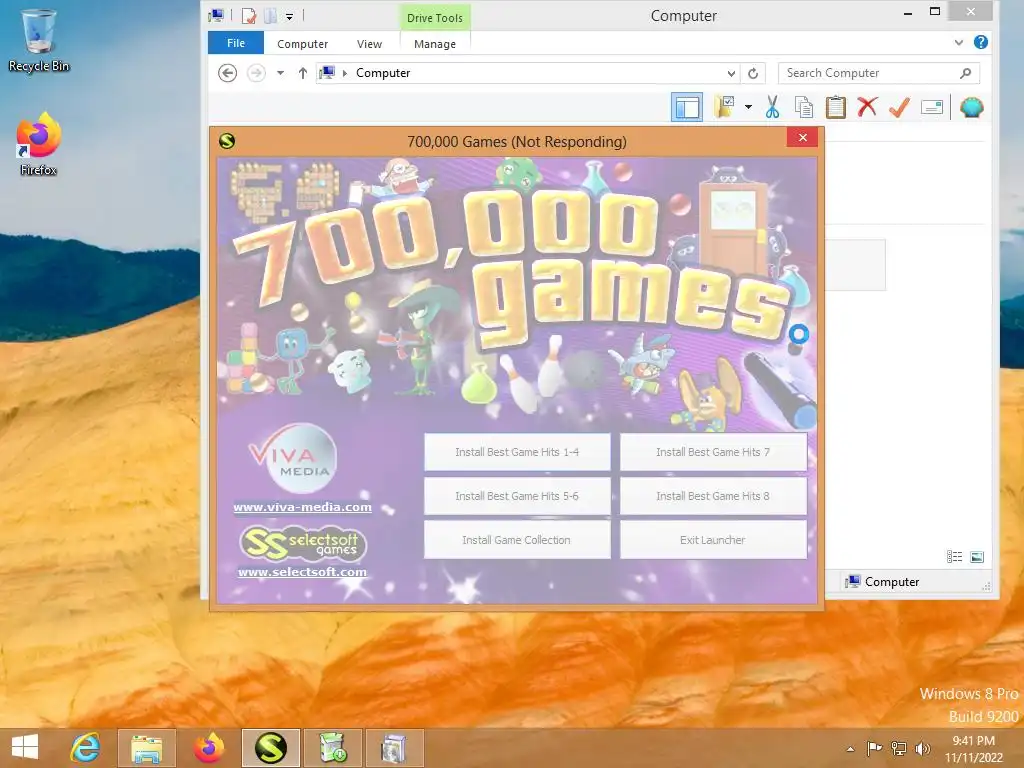Go back with the Back arrow
1024x768 pixels.
[x=227, y=72]
